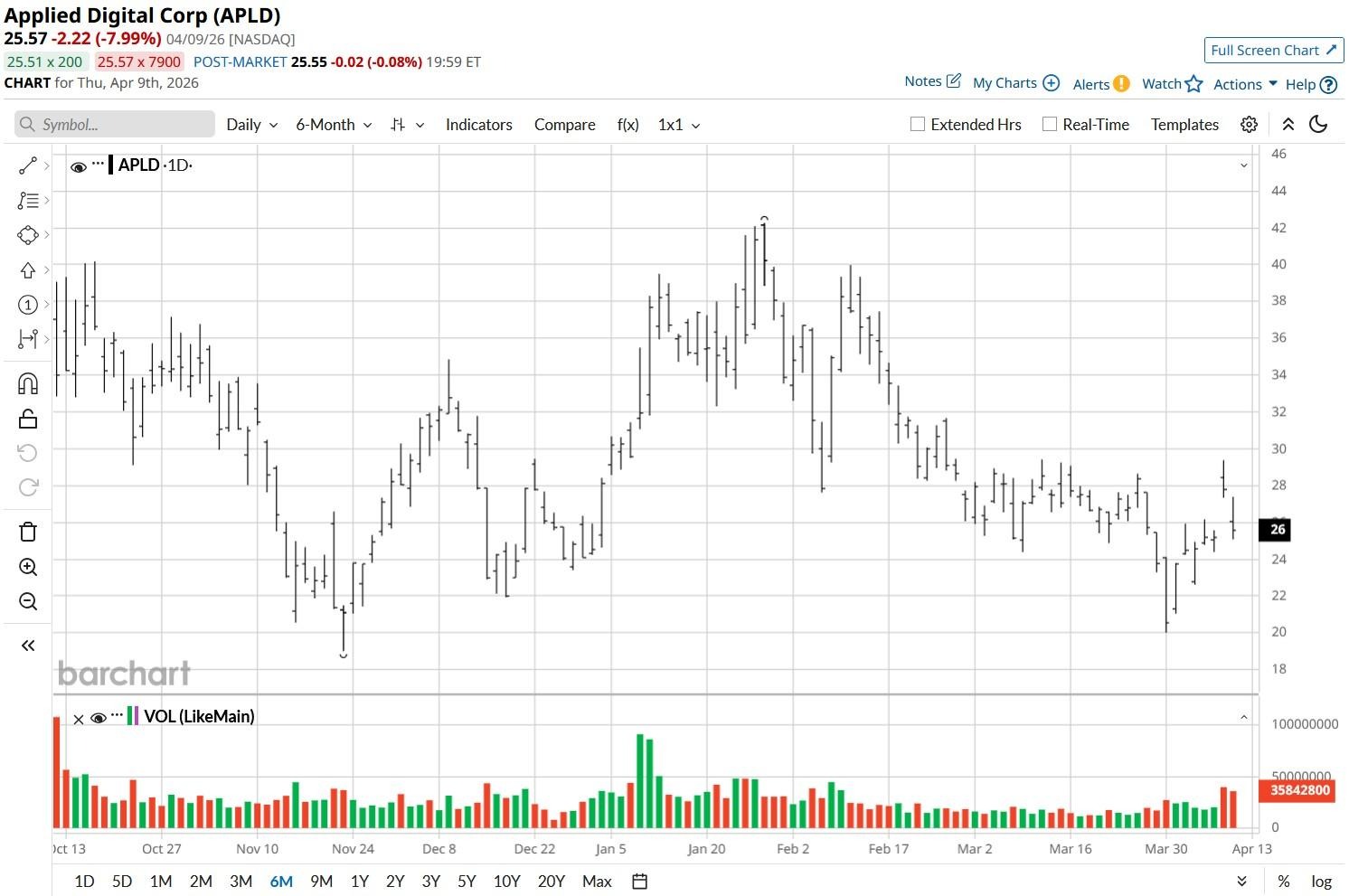The height and width of the screenshot is (896, 1349).
Task: Zoom out of the chart
Action: coord(28,602)
